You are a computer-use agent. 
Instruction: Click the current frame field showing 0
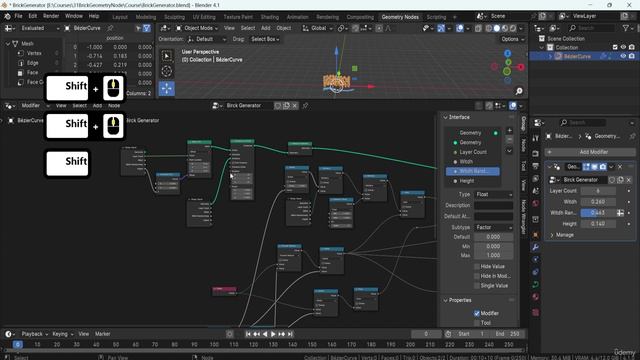(x=426, y=334)
